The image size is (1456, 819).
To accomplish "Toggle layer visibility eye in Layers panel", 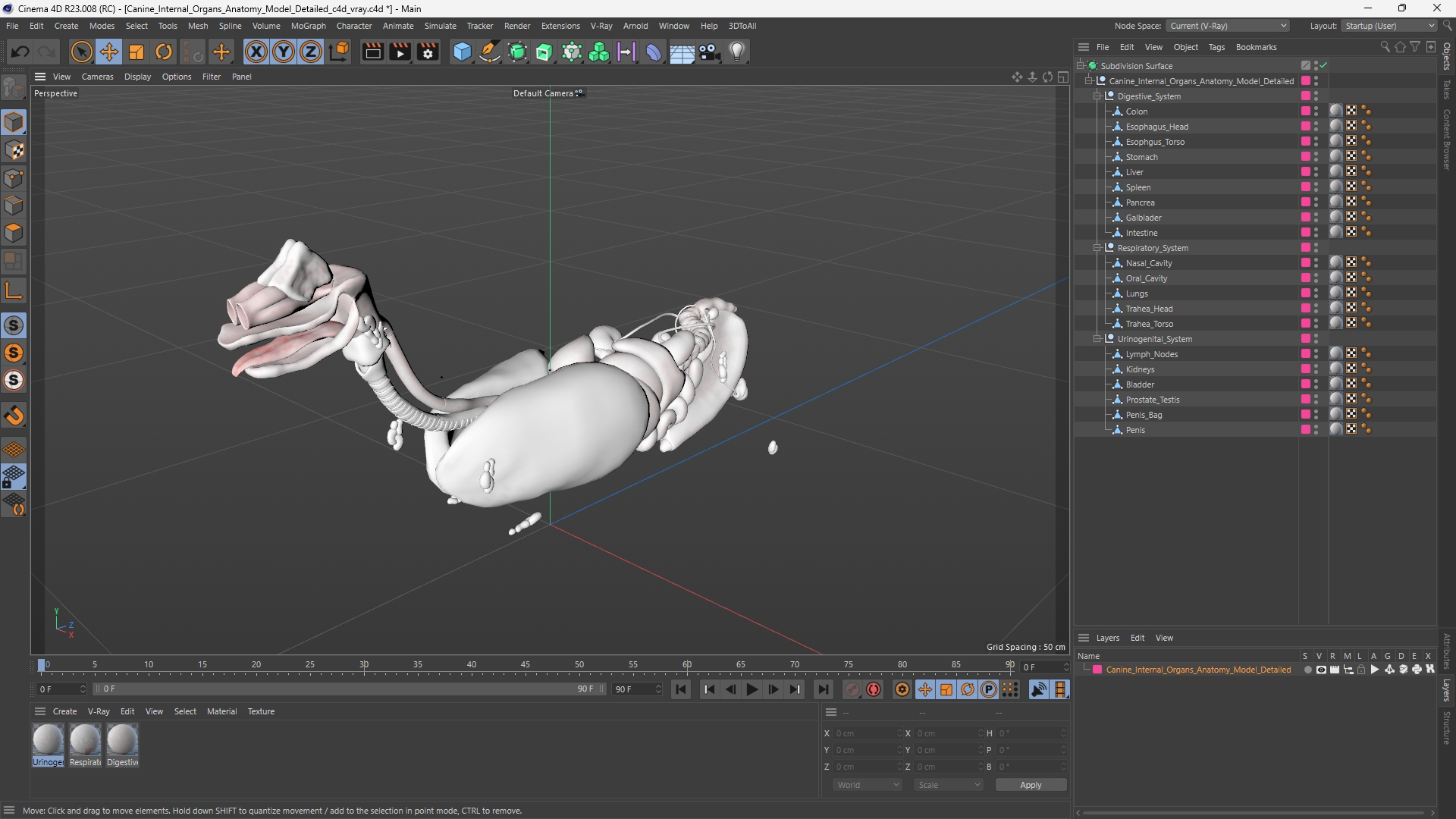I will tap(1321, 670).
